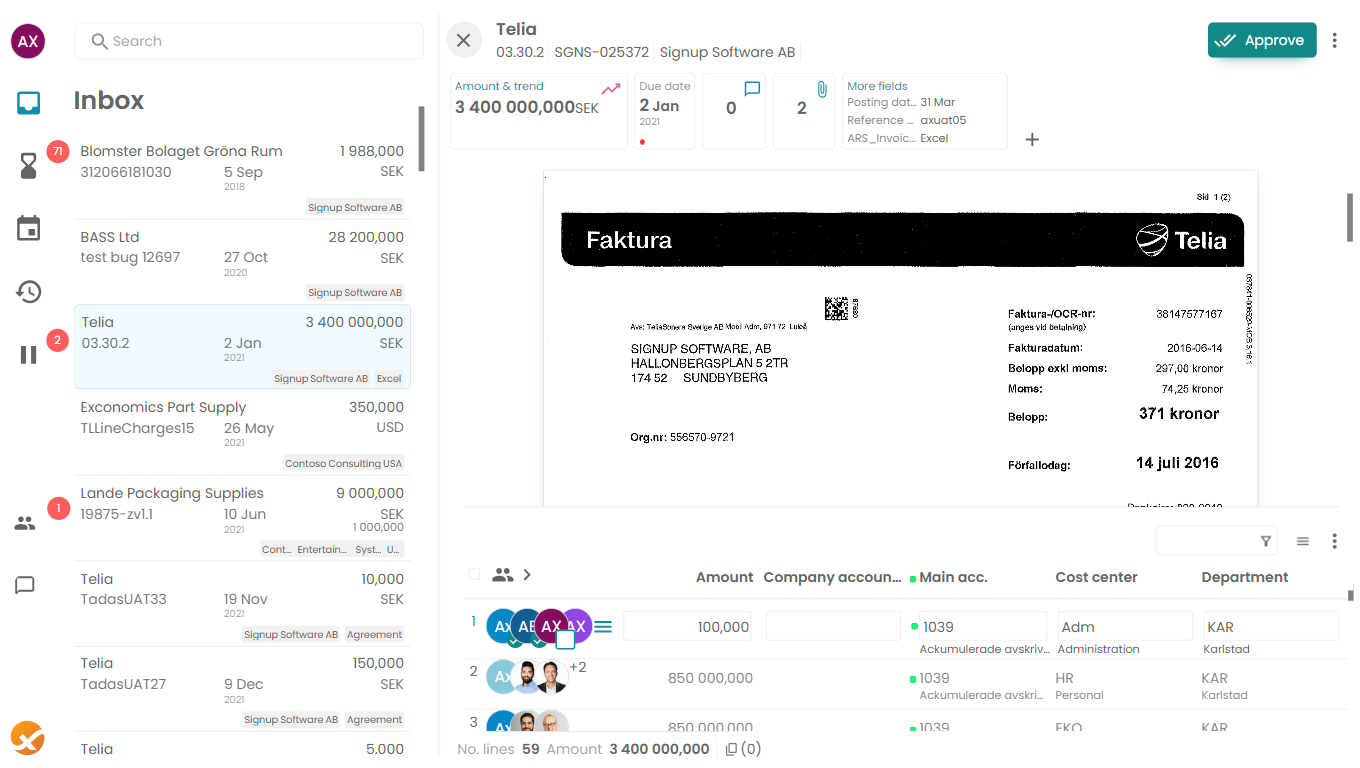Open the calendar view in sidebar
Screen dimensions: 1360x768
[28, 228]
